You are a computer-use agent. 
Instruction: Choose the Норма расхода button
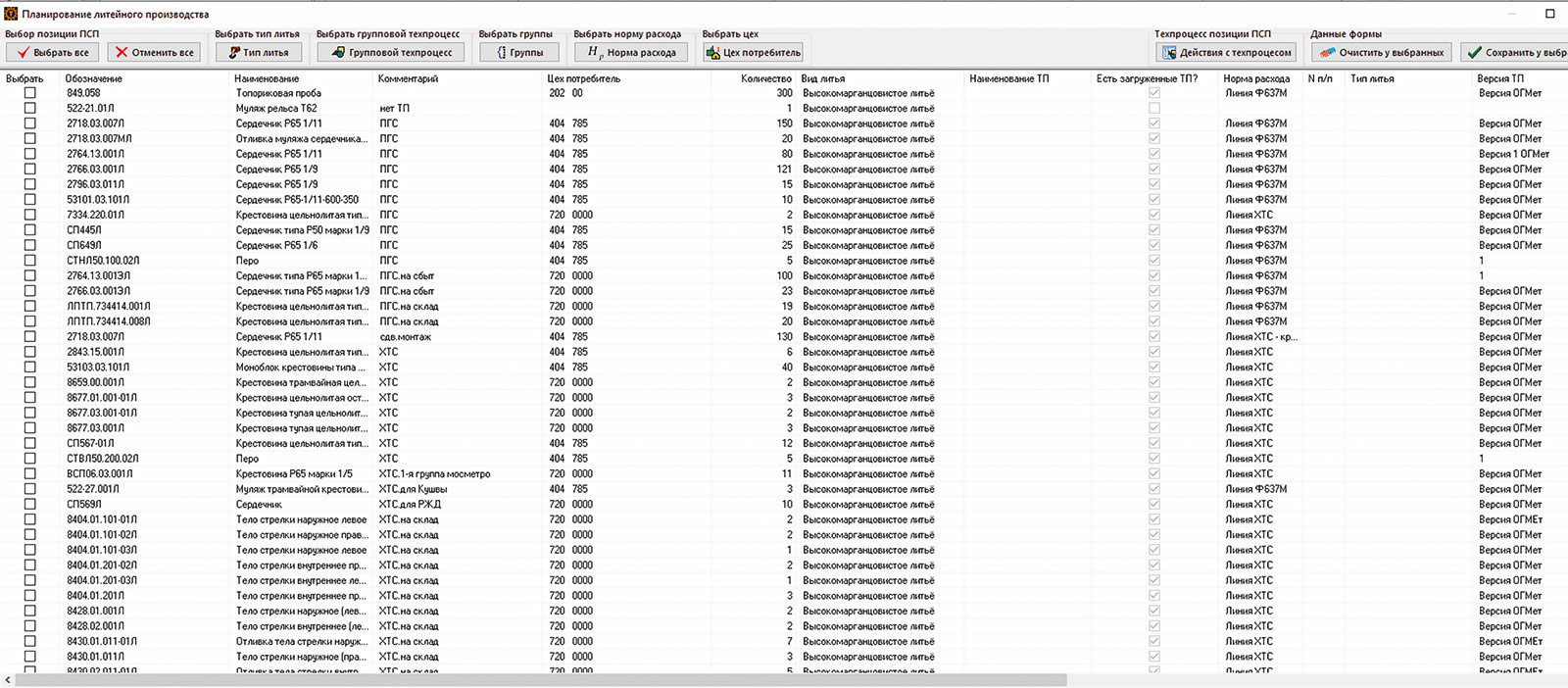click(x=631, y=52)
